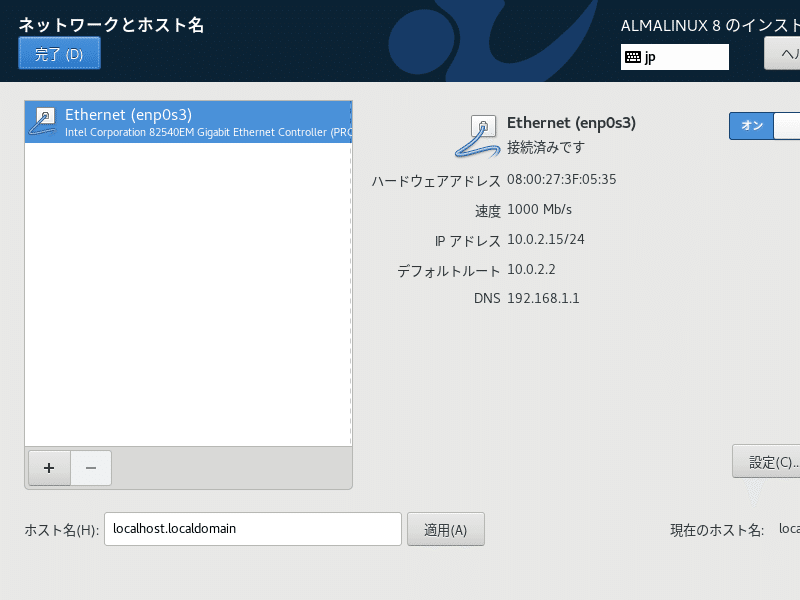800x600 pixels.
Task: Click the ホスト名(H): label
Action: 62,530
